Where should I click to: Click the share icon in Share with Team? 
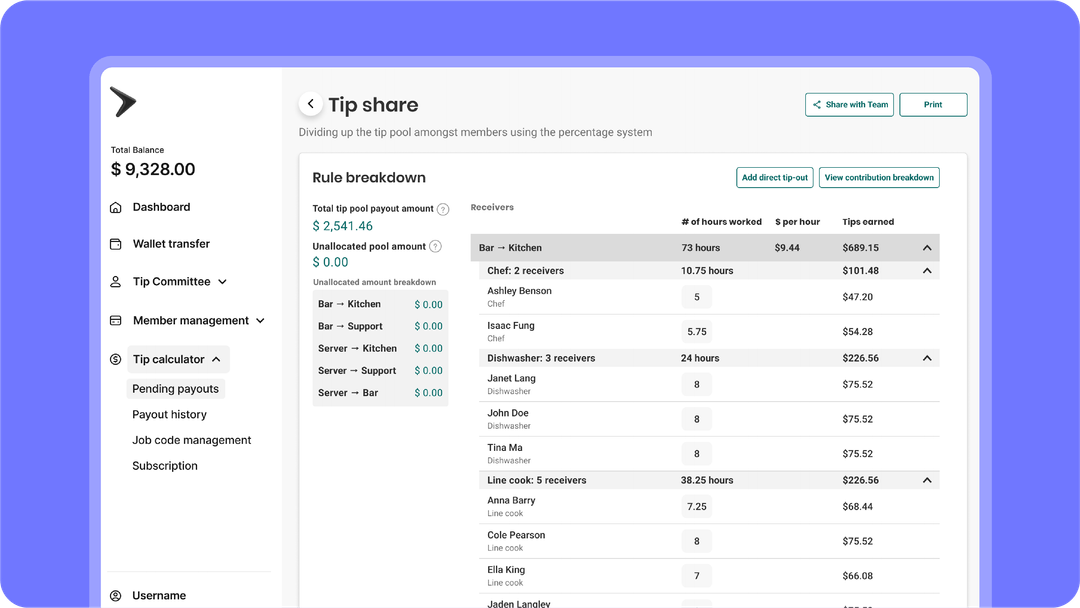pos(817,104)
